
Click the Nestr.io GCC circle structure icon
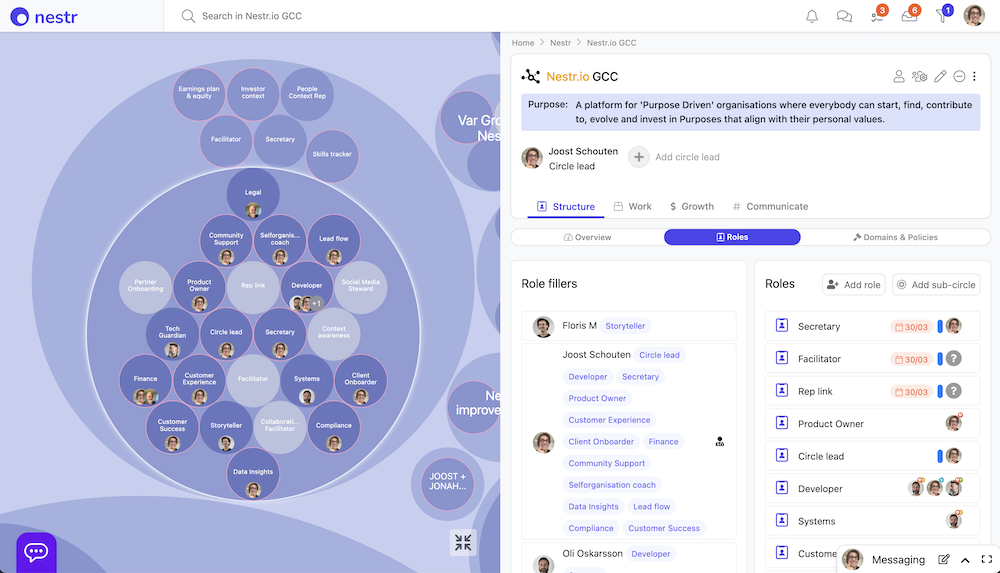[531, 77]
